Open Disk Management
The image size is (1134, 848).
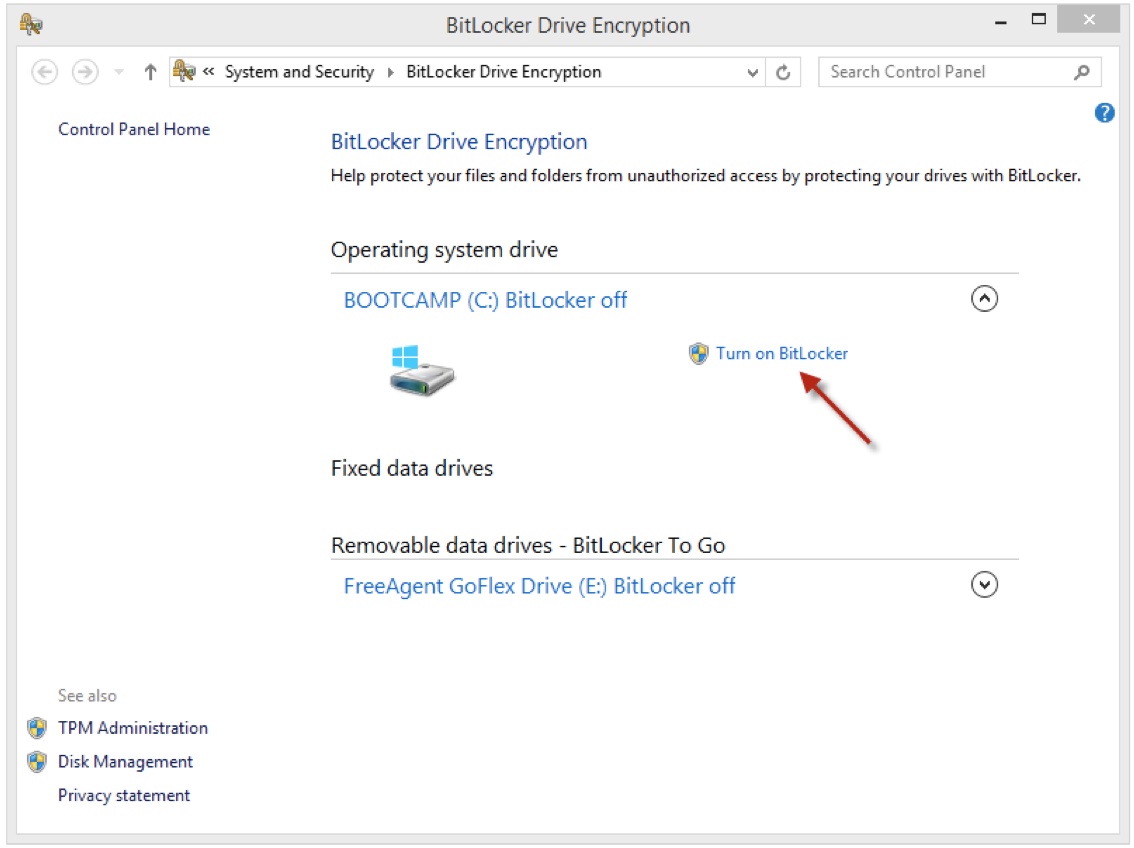coord(126,762)
